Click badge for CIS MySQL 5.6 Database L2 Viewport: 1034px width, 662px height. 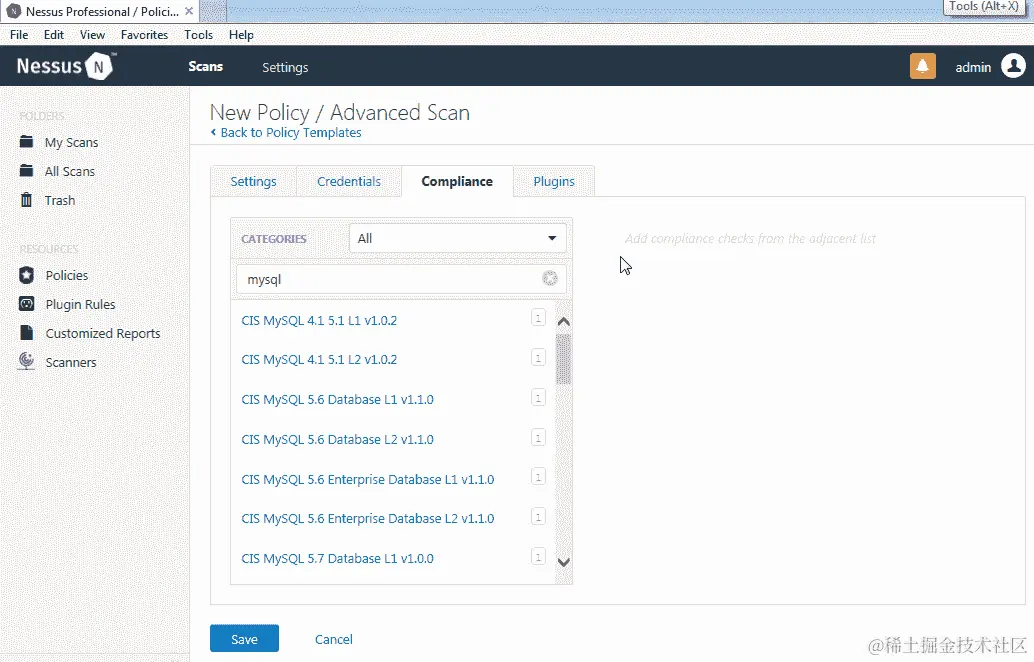point(538,437)
